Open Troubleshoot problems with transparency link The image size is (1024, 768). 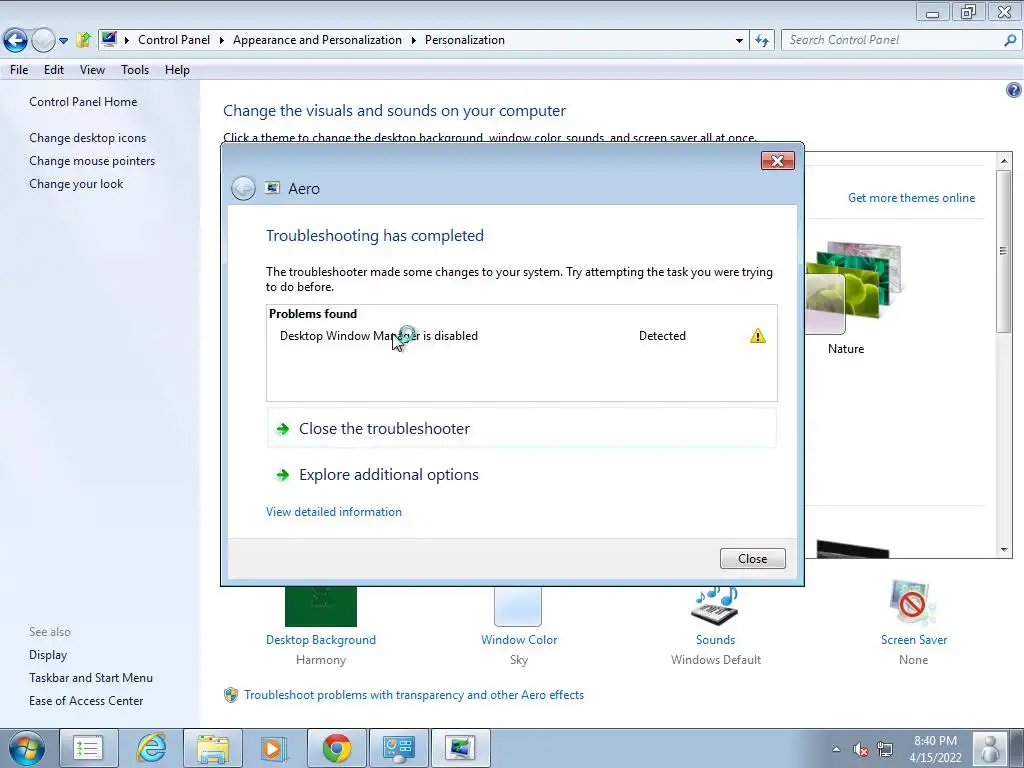[414, 695]
